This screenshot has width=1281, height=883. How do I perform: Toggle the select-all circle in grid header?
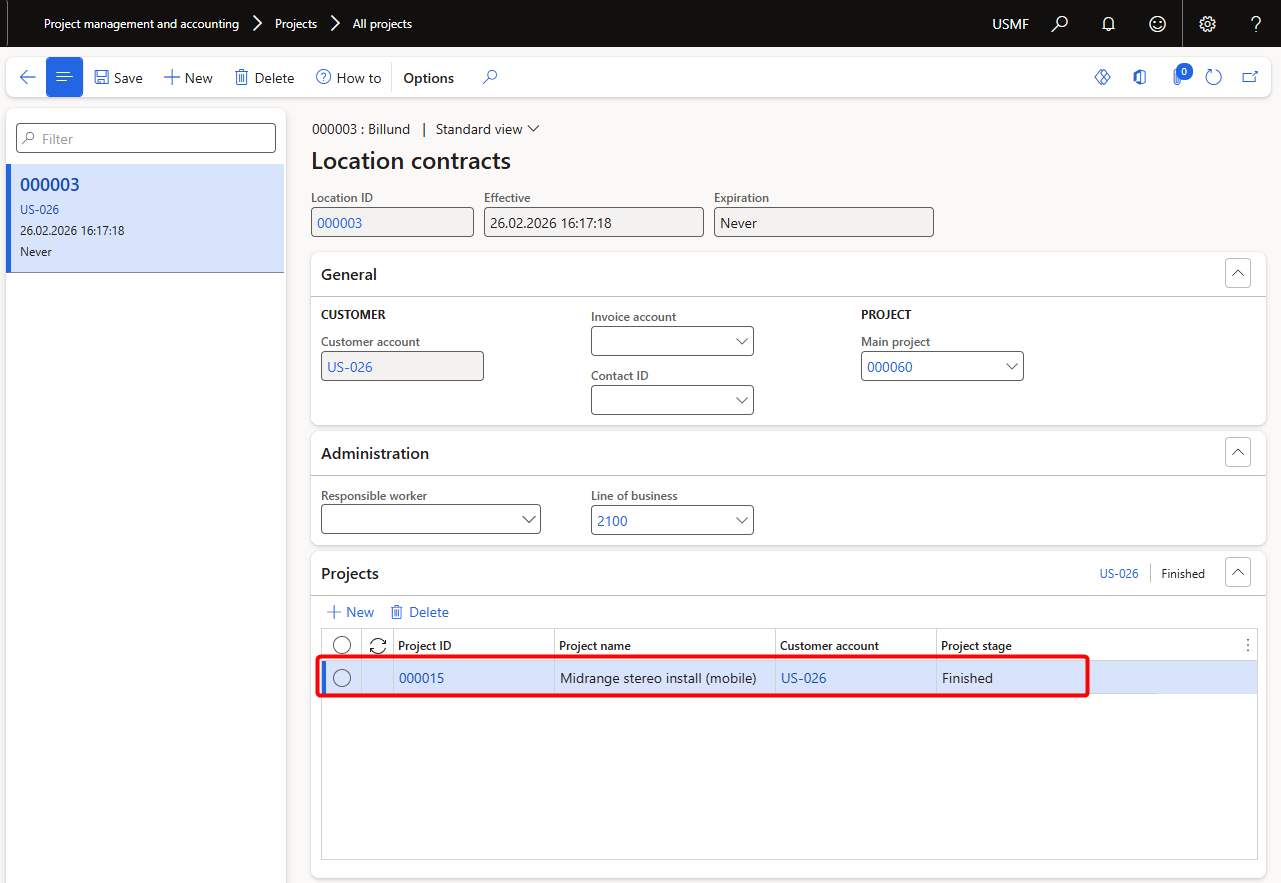342,645
